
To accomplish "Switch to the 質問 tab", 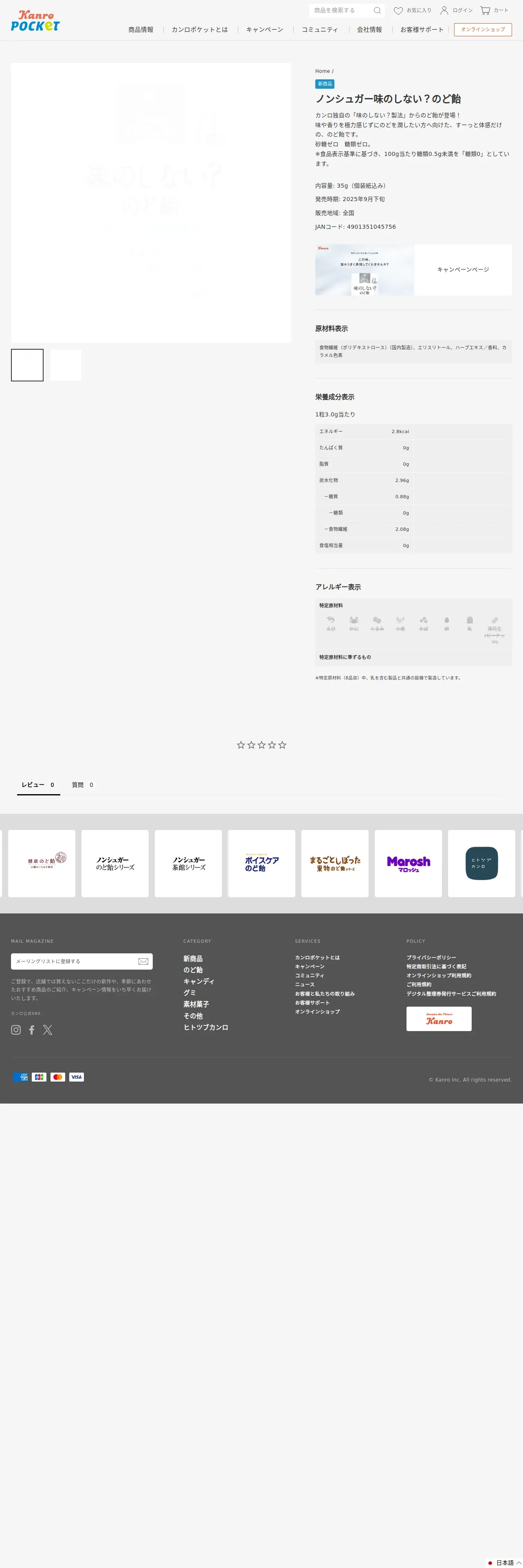I will pos(83,785).
